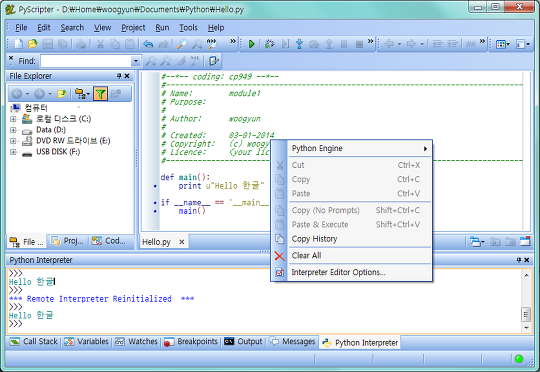The width and height of the screenshot is (540, 372).
Task: Expand the Data (D:) drive node
Action: coord(13,130)
